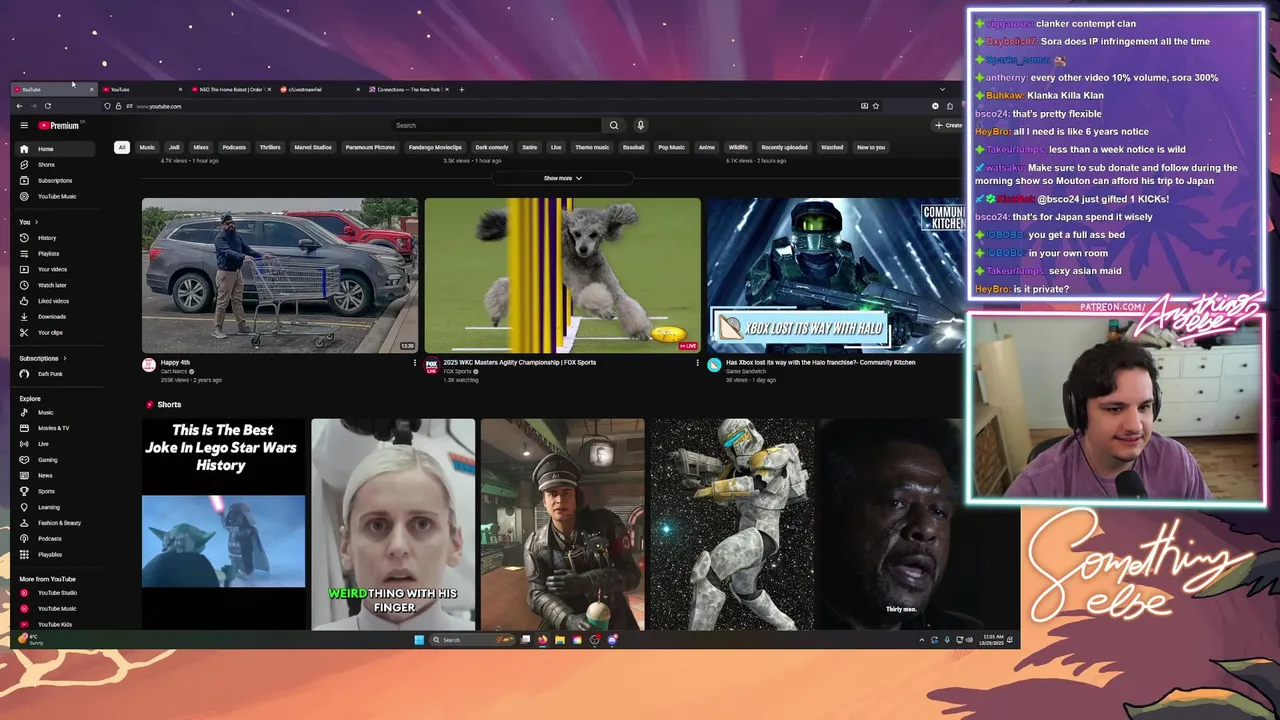
Task: Open the clone trooper Short thumbnail
Action: [732, 524]
